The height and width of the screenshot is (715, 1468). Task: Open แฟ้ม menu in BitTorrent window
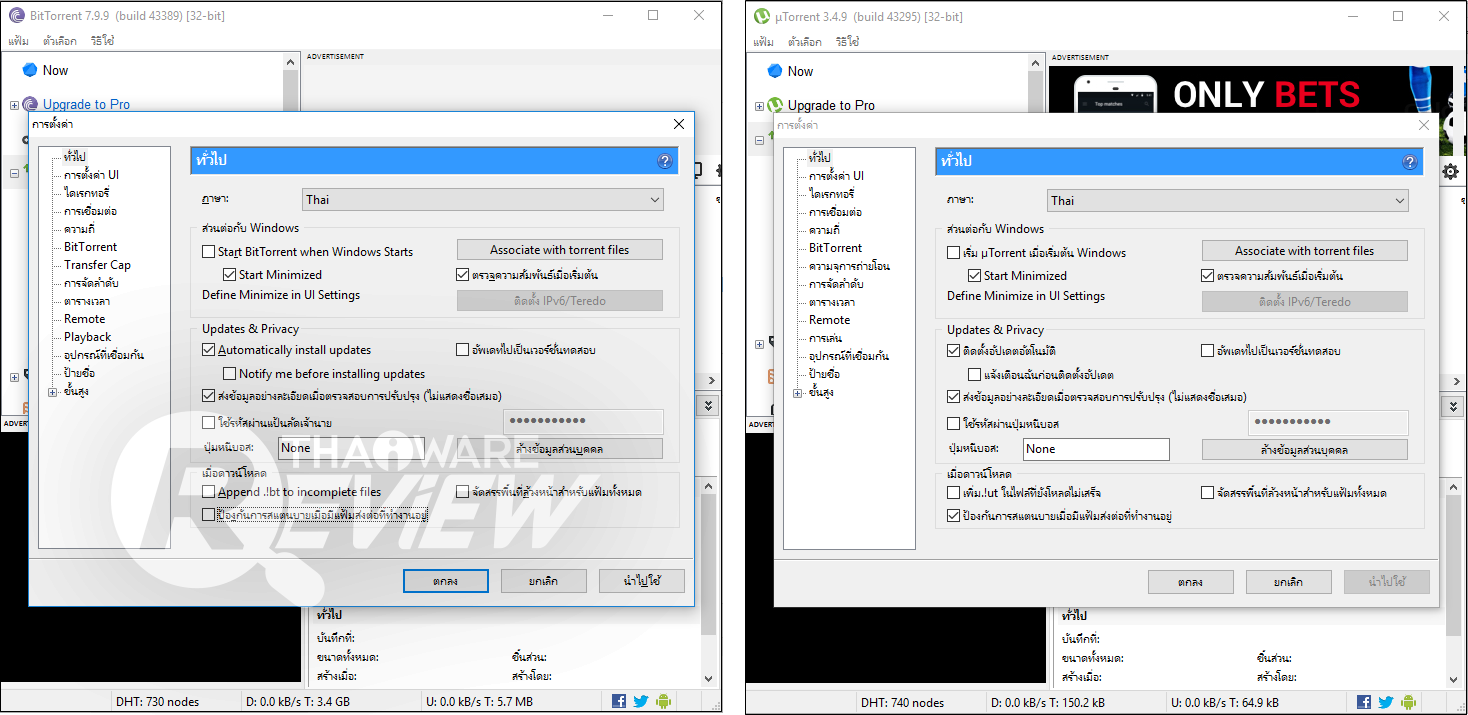(18, 41)
